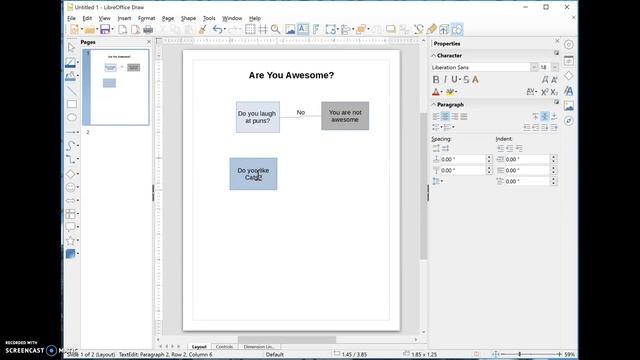Increase font size button
The image size is (640, 360).
[544, 80]
